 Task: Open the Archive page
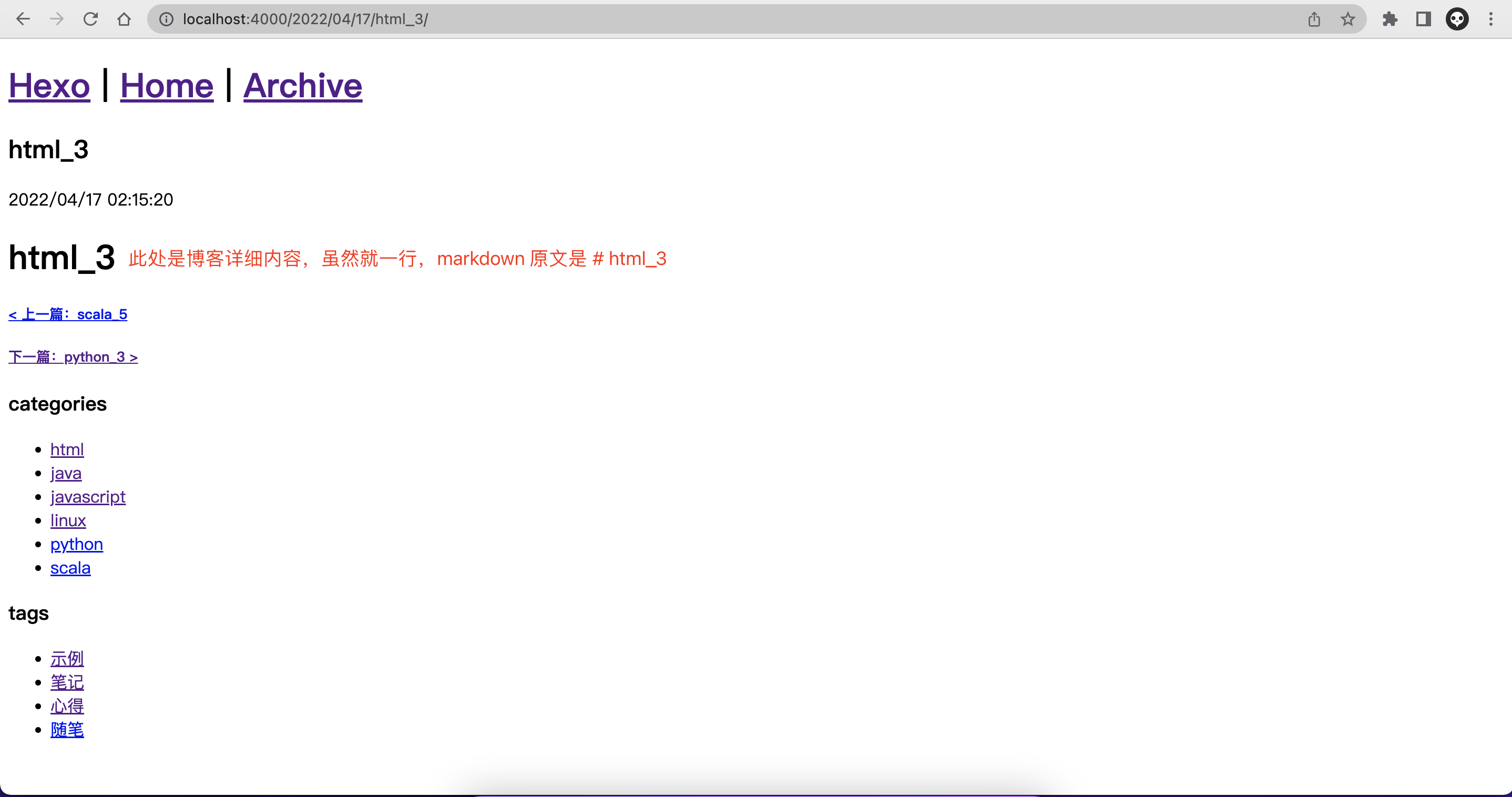click(303, 86)
